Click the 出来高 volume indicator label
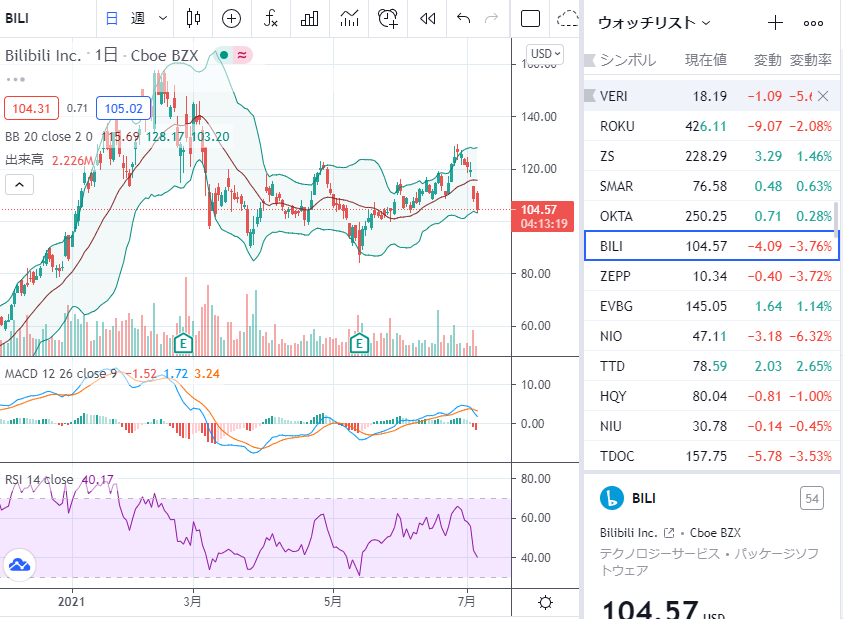The image size is (843, 619). point(24,160)
